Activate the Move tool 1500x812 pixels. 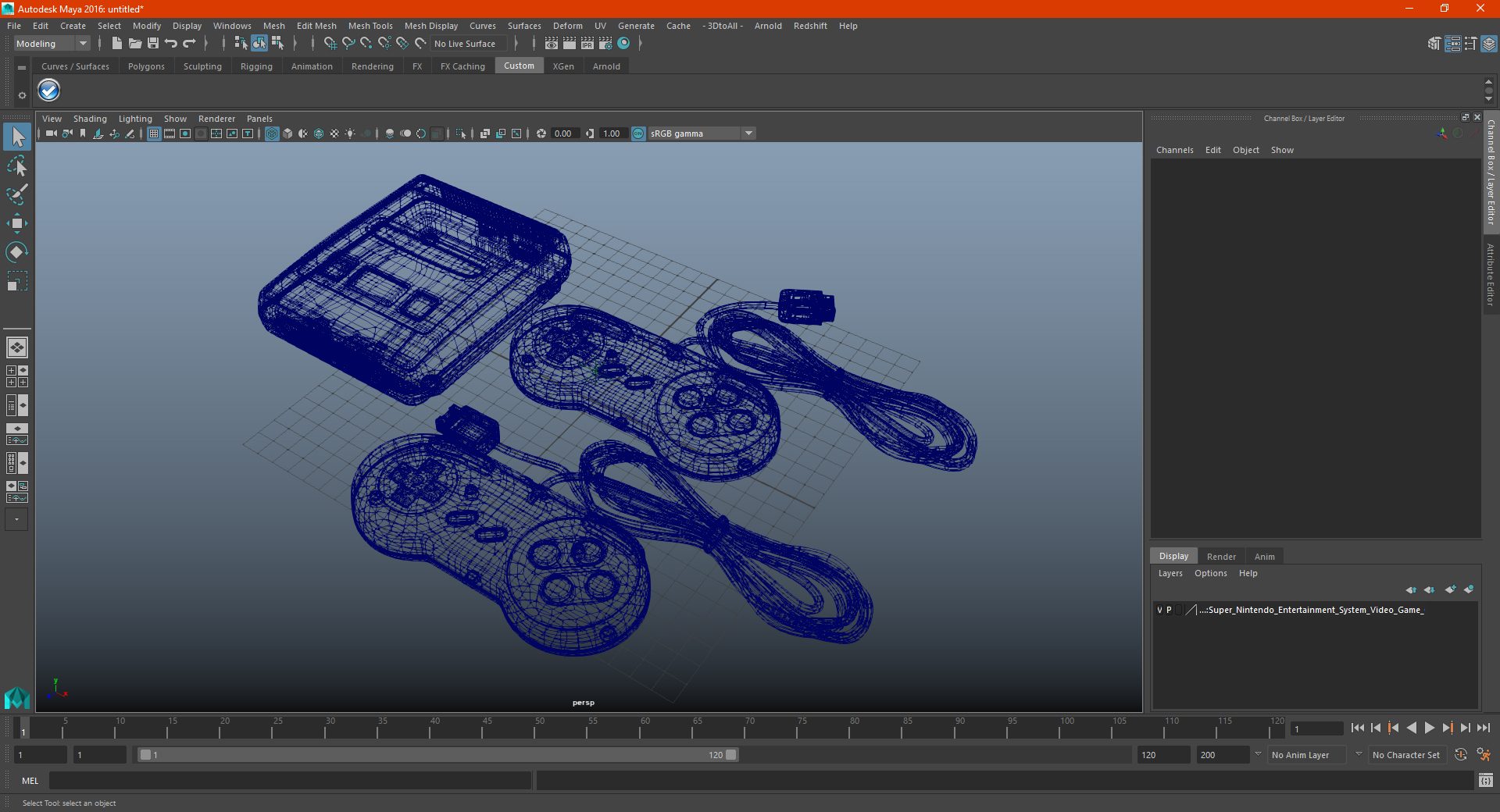coord(17,223)
